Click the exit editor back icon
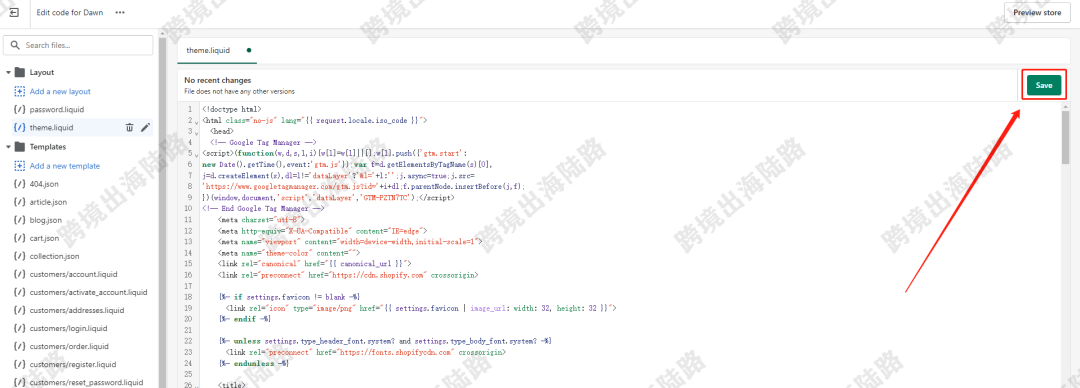This screenshot has width=1080, height=388. (x=14, y=12)
